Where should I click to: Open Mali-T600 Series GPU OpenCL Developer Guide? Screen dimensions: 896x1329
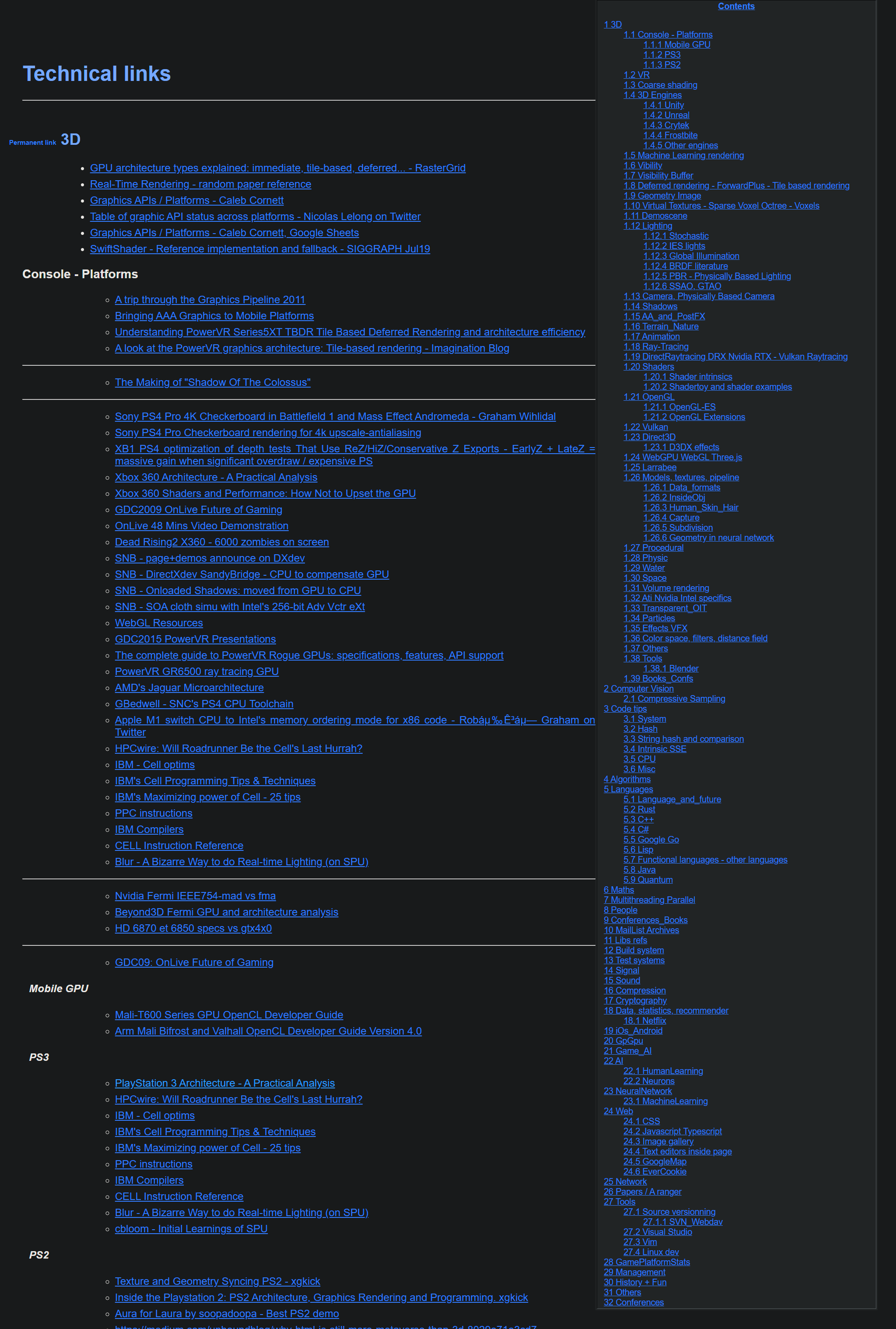[228, 1015]
